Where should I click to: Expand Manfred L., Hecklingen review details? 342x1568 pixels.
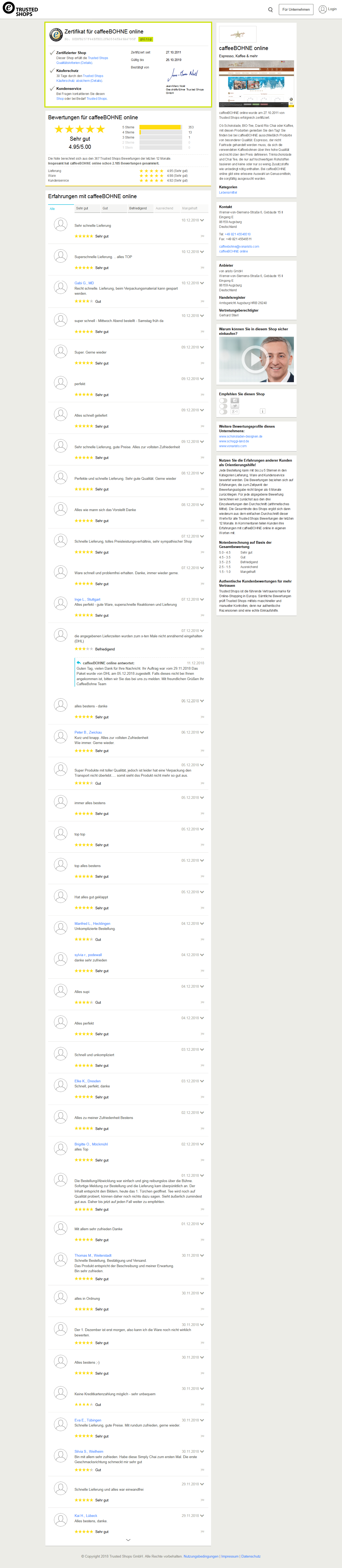tap(202, 923)
